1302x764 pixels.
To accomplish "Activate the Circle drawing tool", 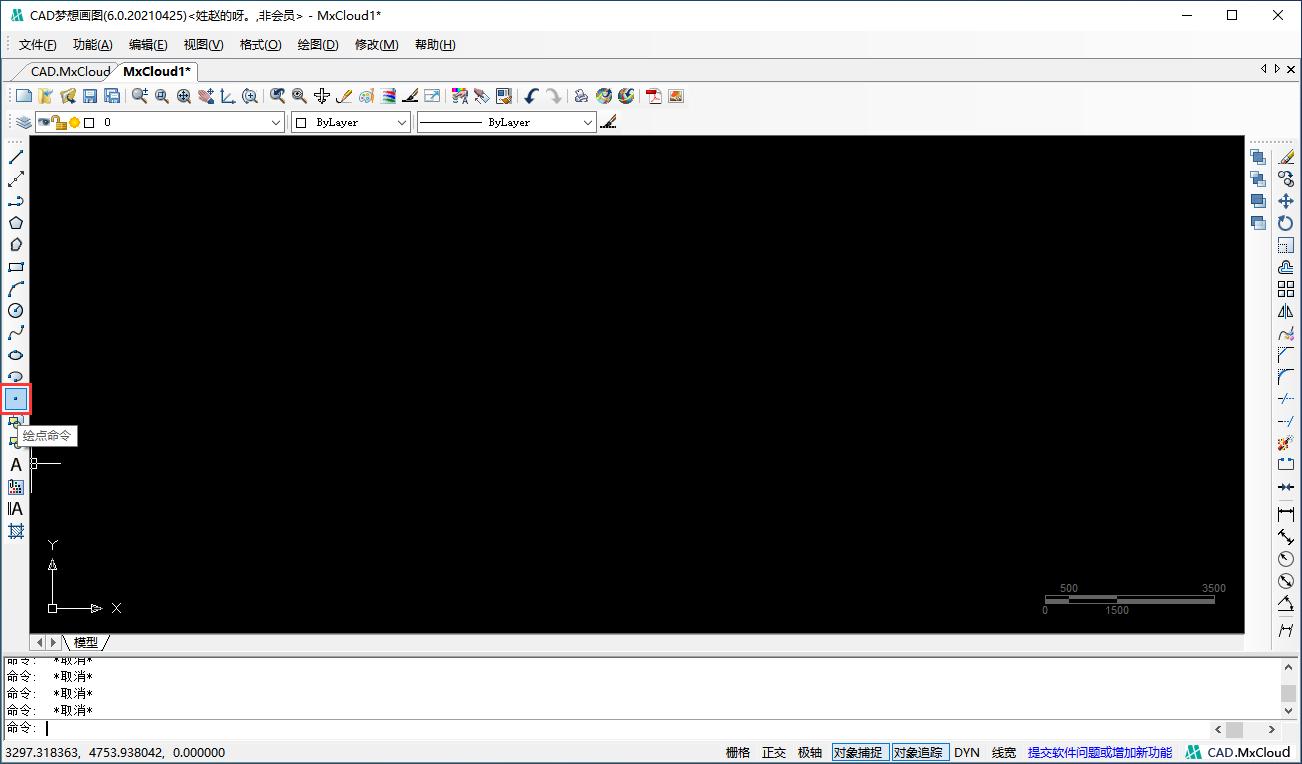I will pos(16,311).
